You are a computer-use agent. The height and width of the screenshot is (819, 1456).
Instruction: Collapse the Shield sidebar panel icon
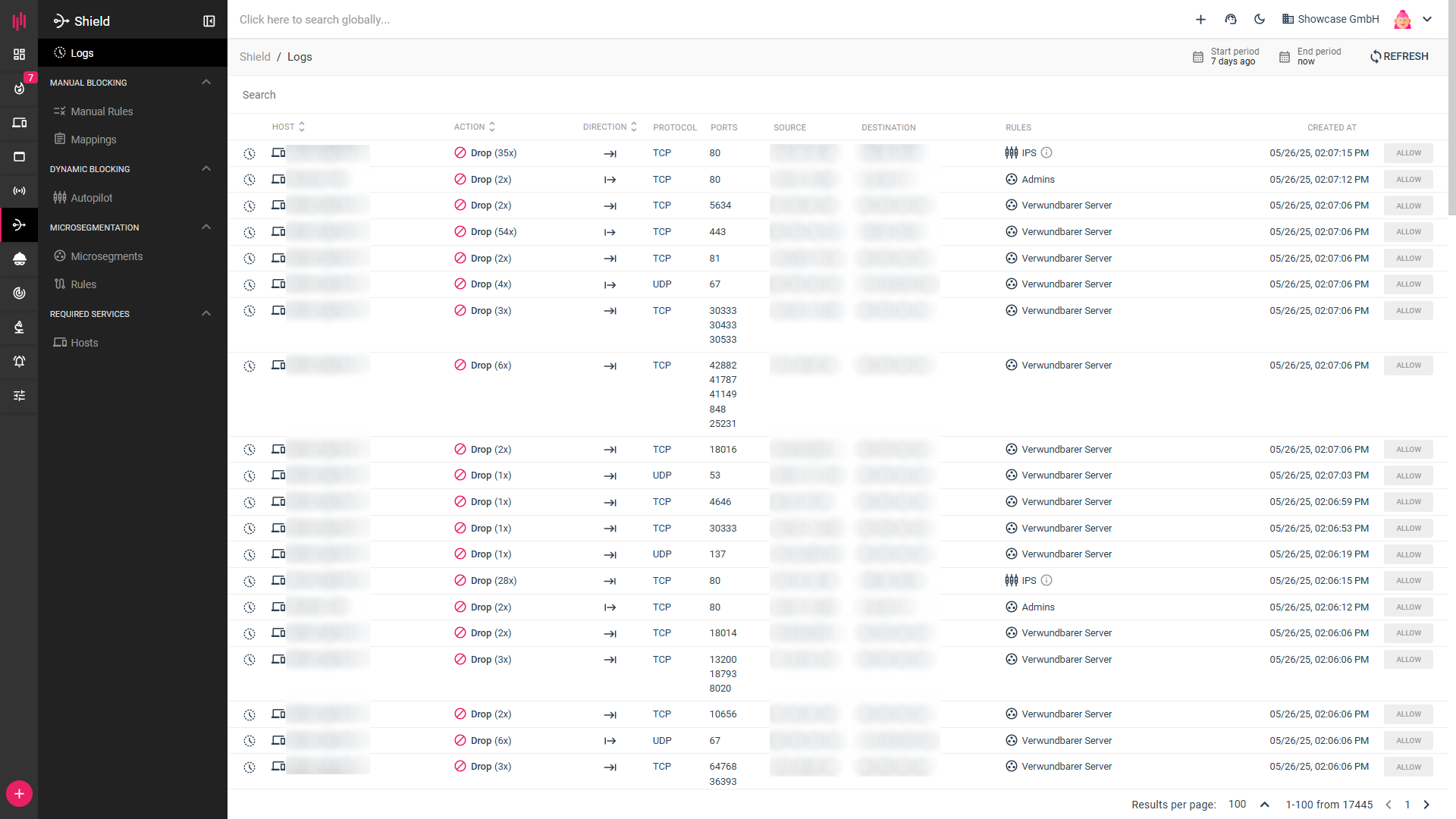[x=209, y=21]
